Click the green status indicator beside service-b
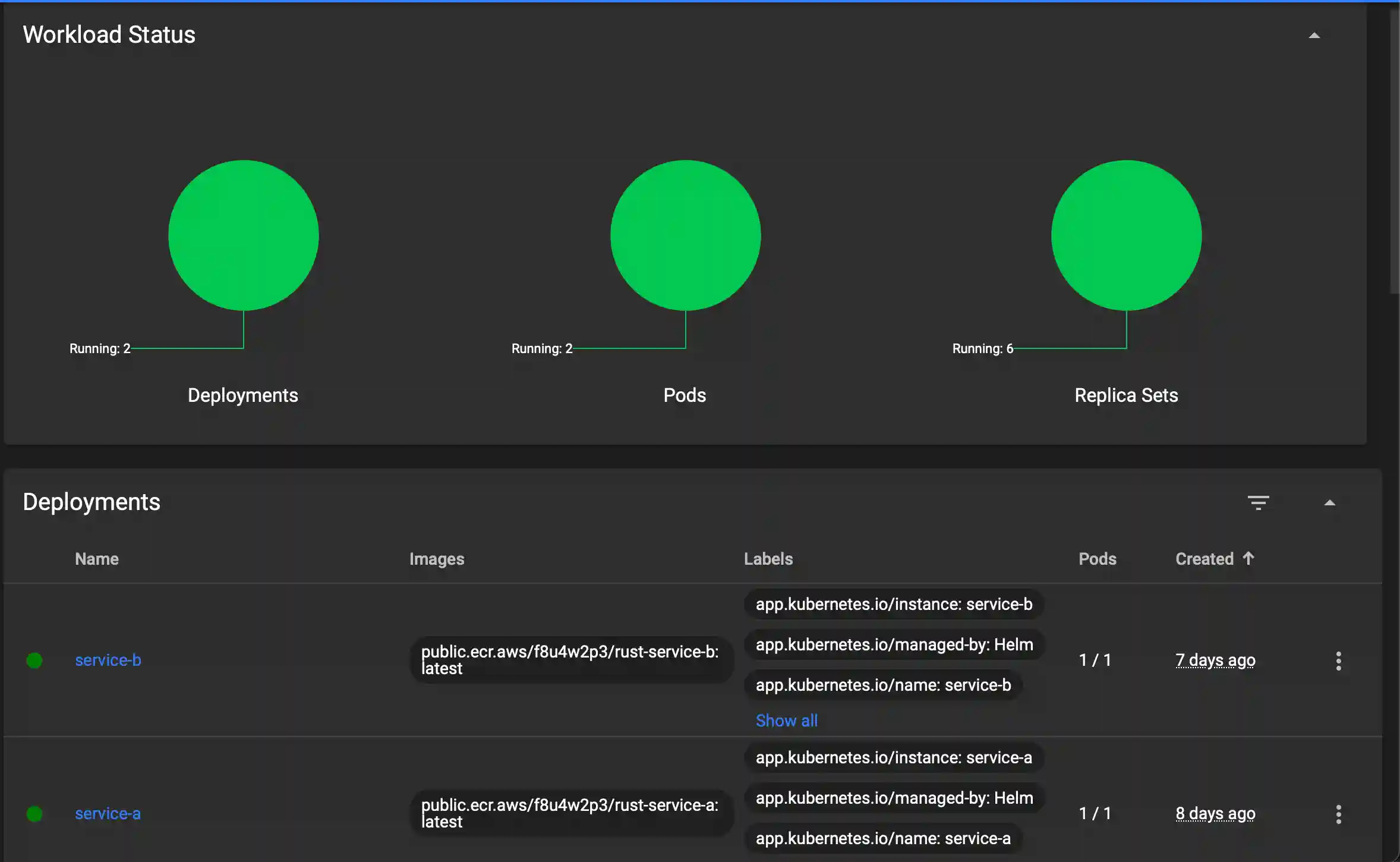The width and height of the screenshot is (1400, 862). (x=34, y=660)
